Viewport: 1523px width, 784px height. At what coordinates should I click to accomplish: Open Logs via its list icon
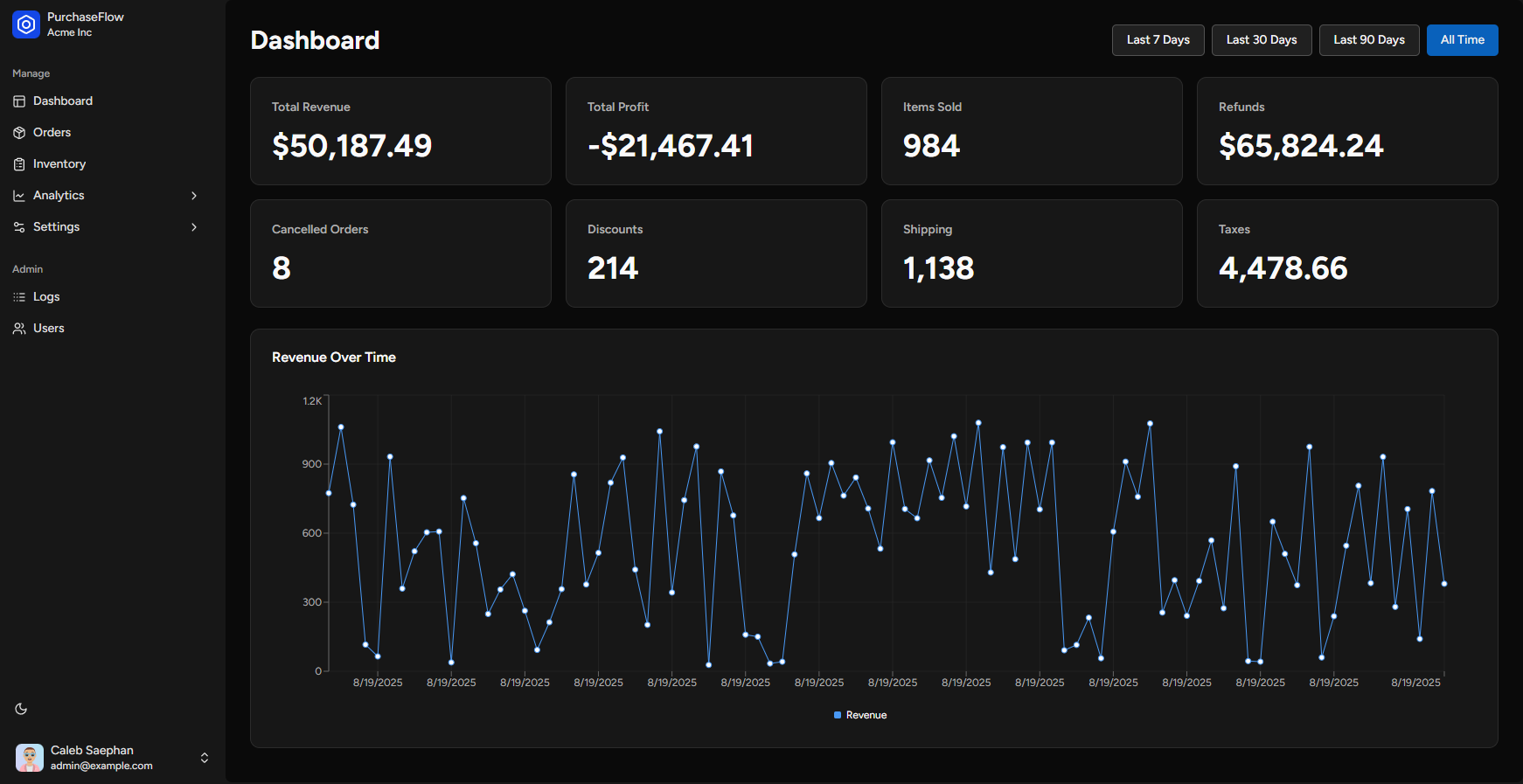pyautogui.click(x=19, y=297)
